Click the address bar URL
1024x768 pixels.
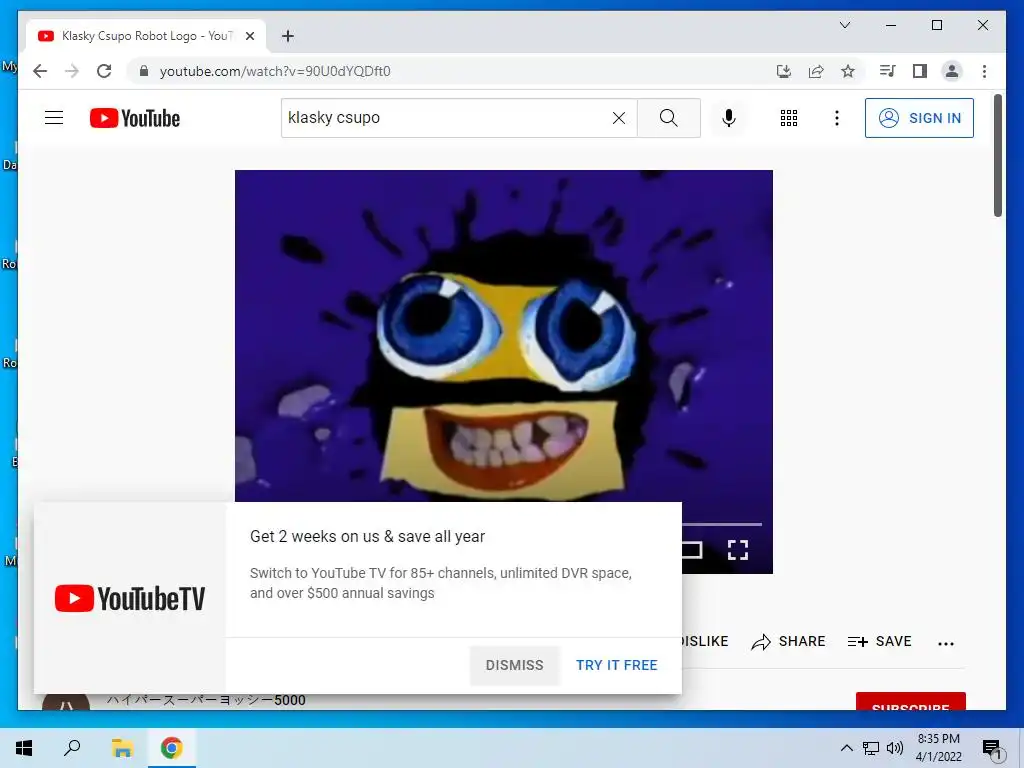pos(275,71)
